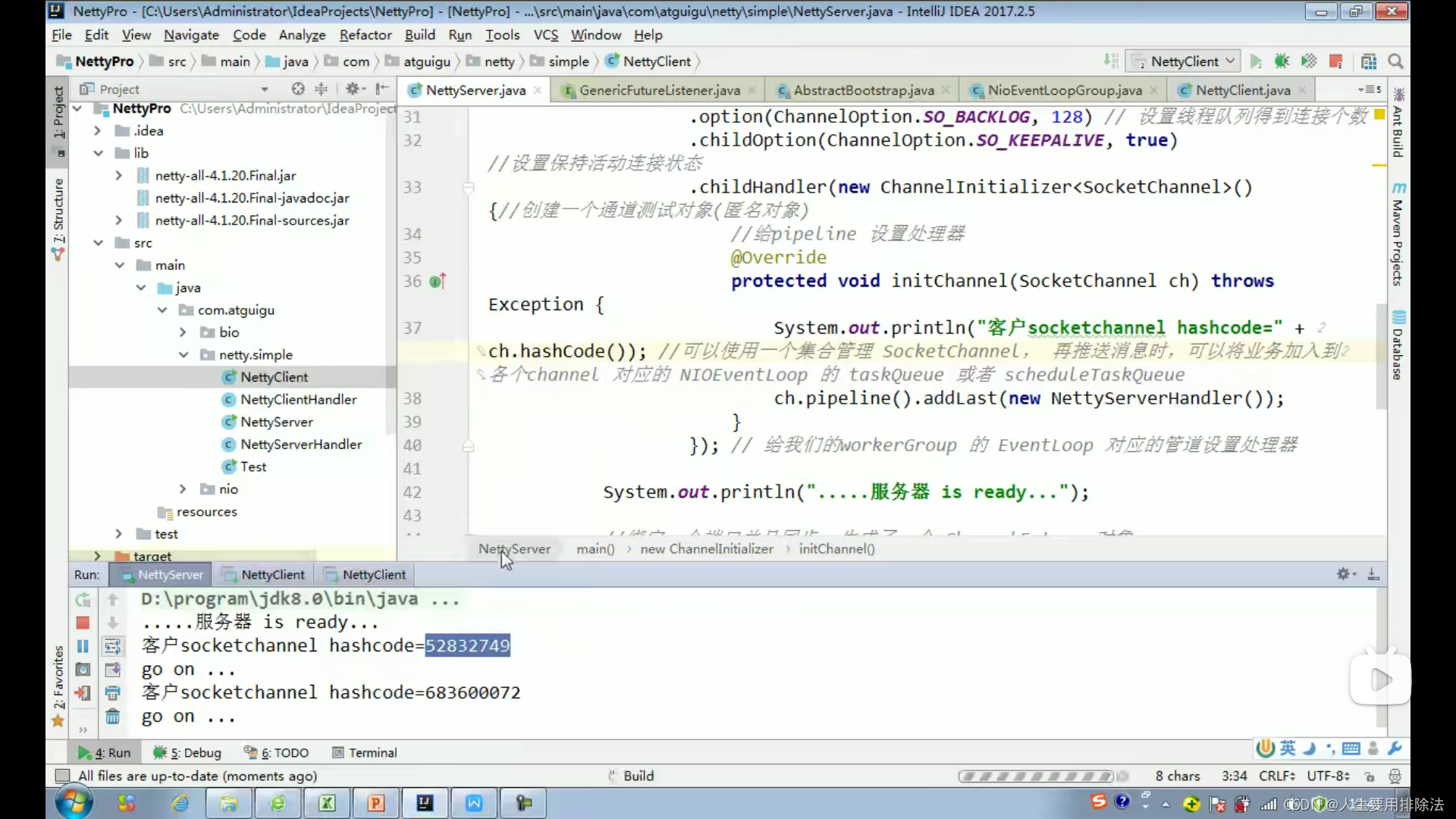Run with coverage icon in toolbar
1456x819 pixels.
1309,61
